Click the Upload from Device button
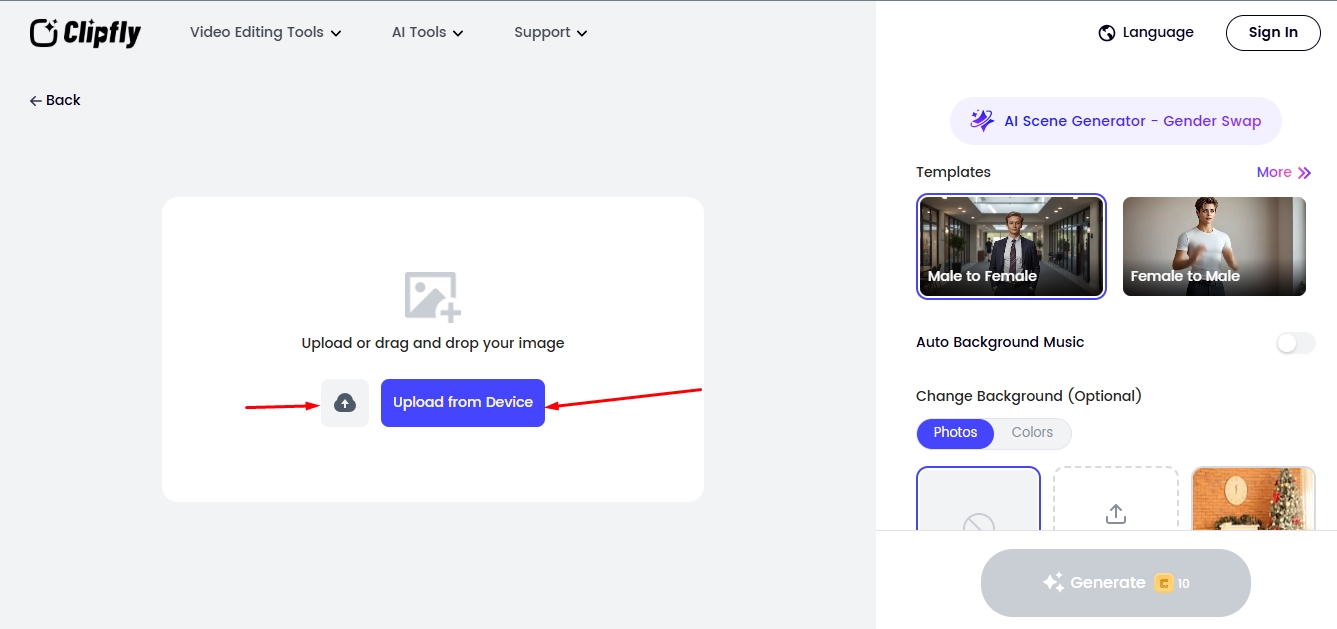Screen dimensions: 1337x629 pyautogui.click(x=463, y=403)
